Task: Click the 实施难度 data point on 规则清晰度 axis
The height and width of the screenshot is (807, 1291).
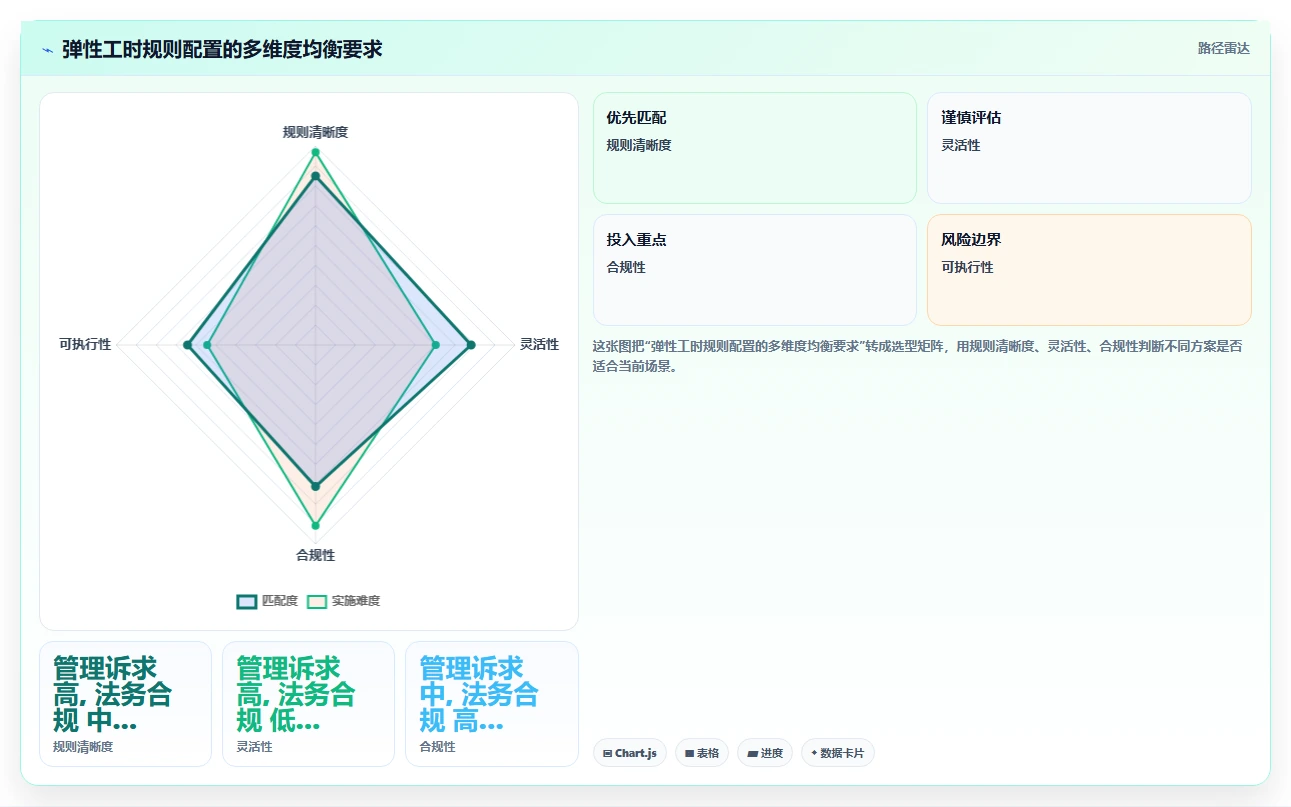Action: pos(315,152)
